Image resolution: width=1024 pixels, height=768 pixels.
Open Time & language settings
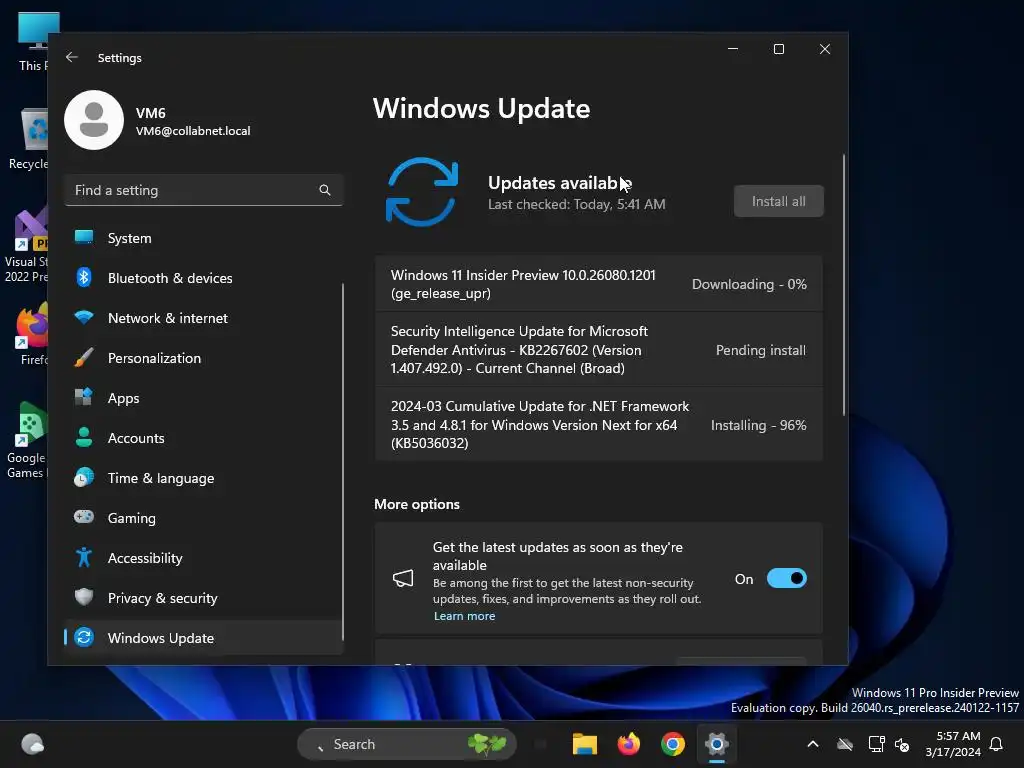click(x=204, y=478)
